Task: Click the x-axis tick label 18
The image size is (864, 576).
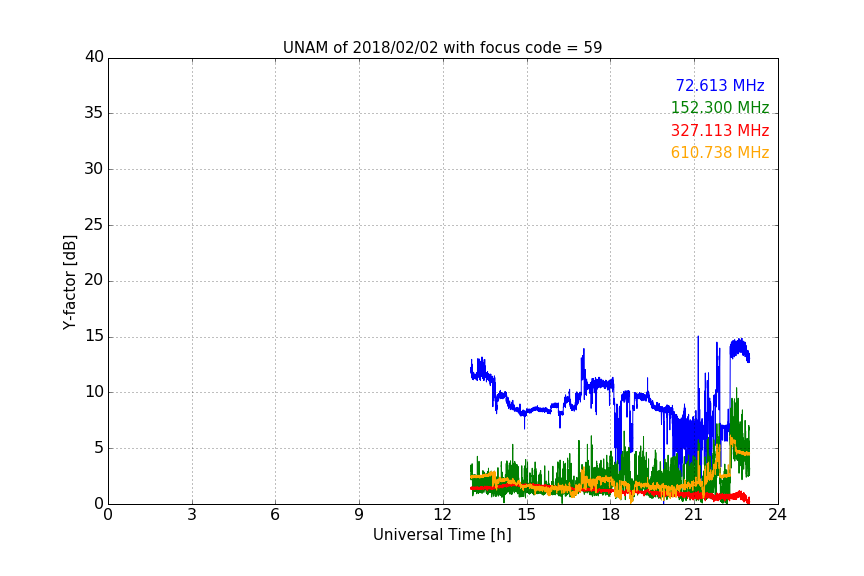Action: click(611, 515)
